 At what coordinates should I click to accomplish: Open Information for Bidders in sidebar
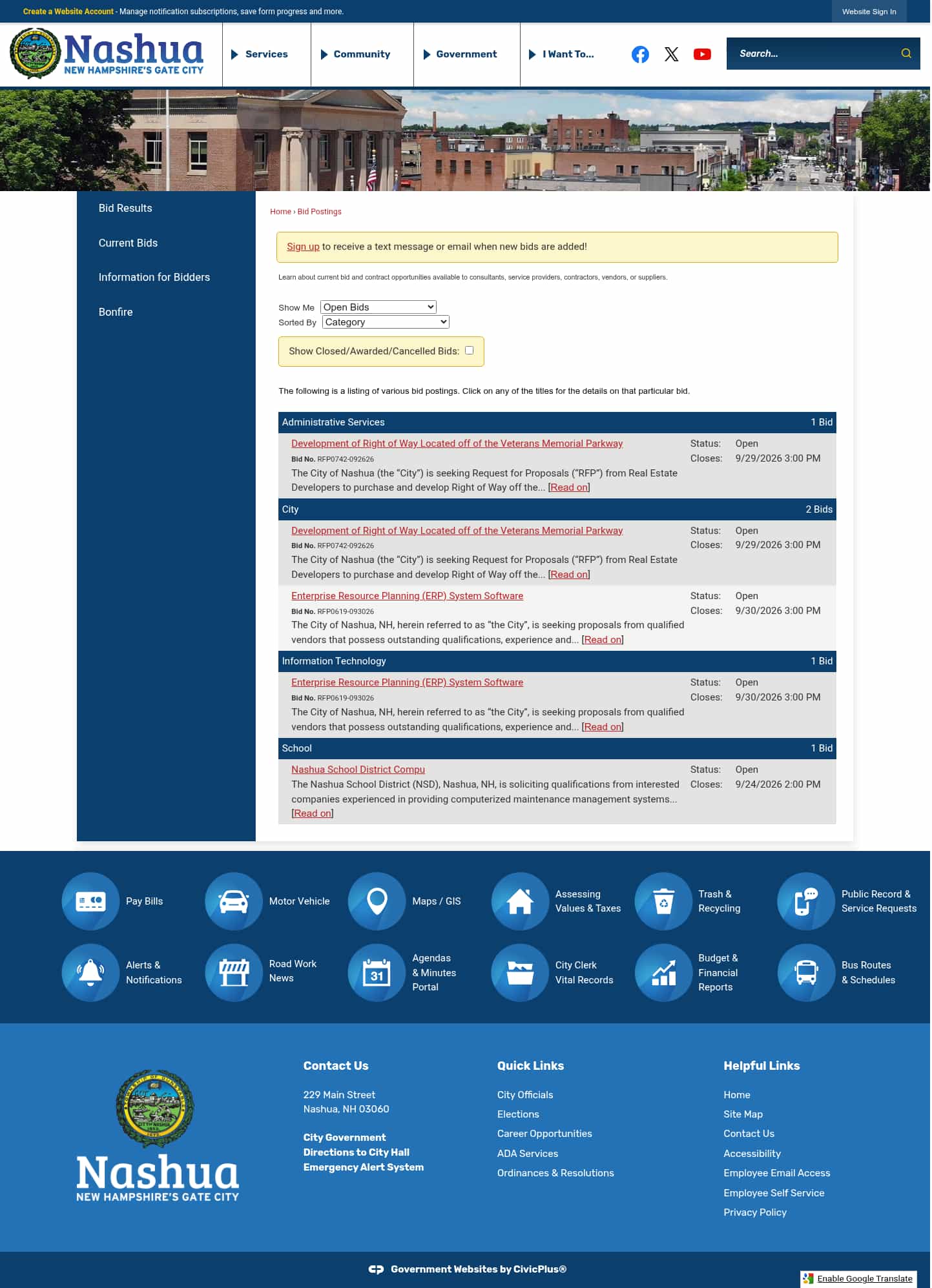tap(154, 278)
